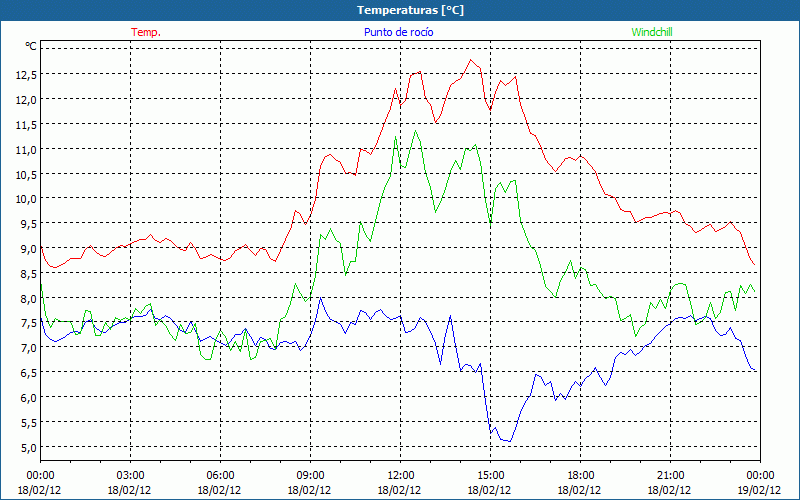This screenshot has width=800, height=500.
Task: Click the '8,5' y-axis value
Action: (29, 274)
